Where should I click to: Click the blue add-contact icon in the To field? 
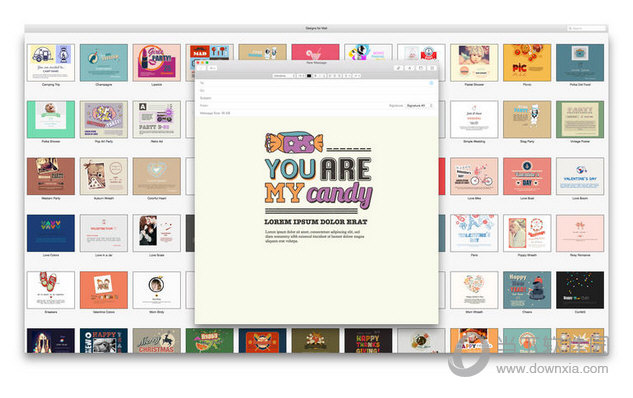tap(431, 83)
